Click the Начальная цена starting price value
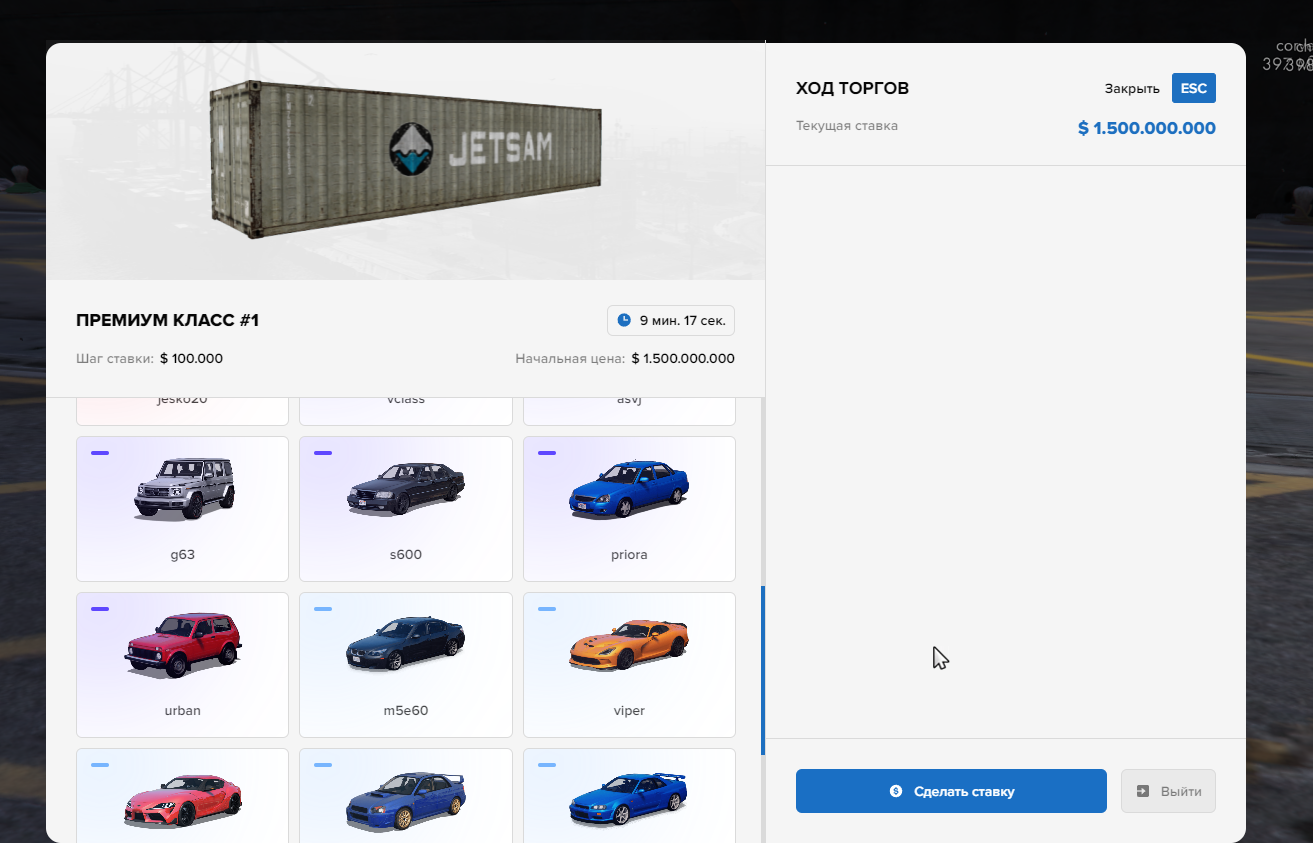 [683, 358]
